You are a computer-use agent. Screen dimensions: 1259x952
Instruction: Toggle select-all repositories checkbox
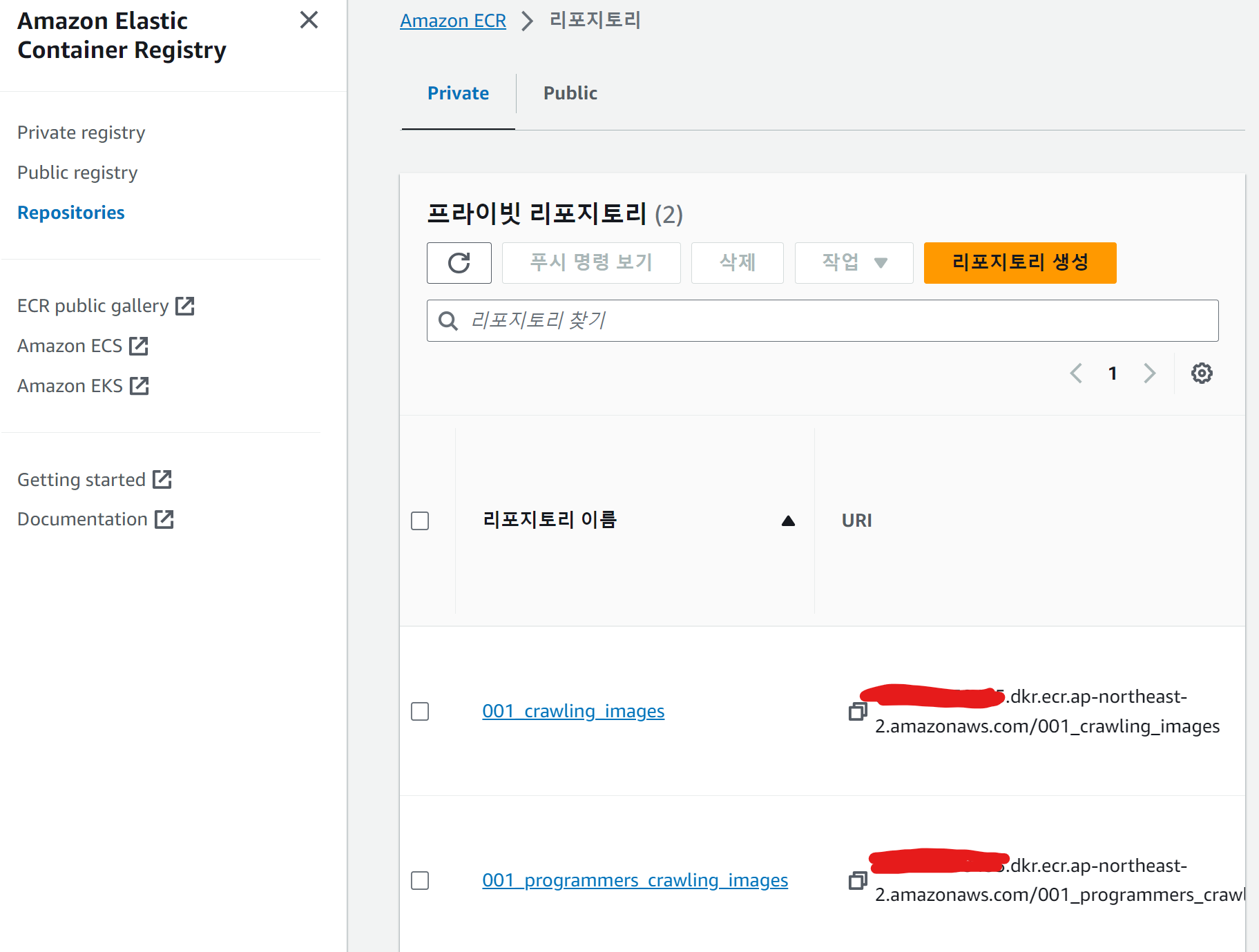coord(420,521)
